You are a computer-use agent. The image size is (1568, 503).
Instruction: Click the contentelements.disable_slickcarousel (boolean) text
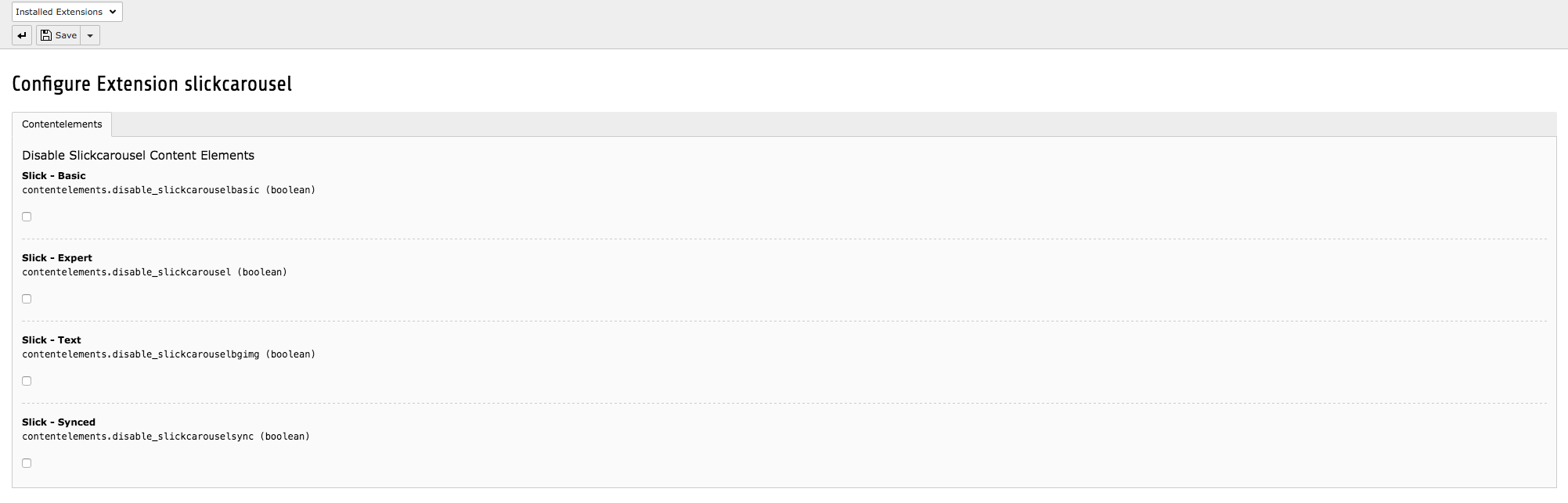click(154, 272)
